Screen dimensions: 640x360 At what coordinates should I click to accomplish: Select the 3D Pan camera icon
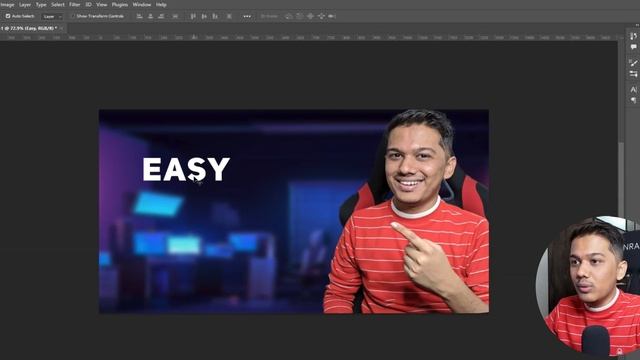(x=310, y=16)
